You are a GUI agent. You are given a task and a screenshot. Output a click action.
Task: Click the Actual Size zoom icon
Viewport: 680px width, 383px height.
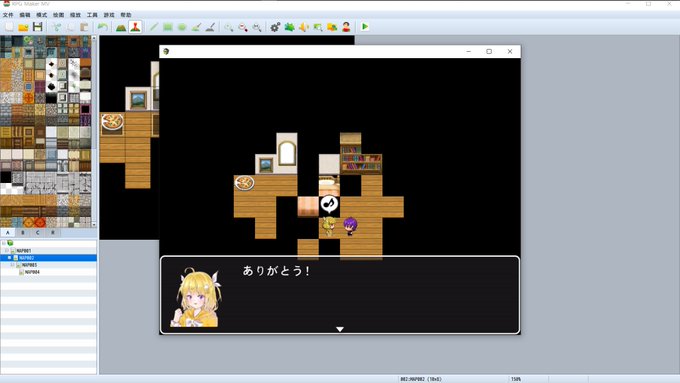pyautogui.click(x=257, y=27)
